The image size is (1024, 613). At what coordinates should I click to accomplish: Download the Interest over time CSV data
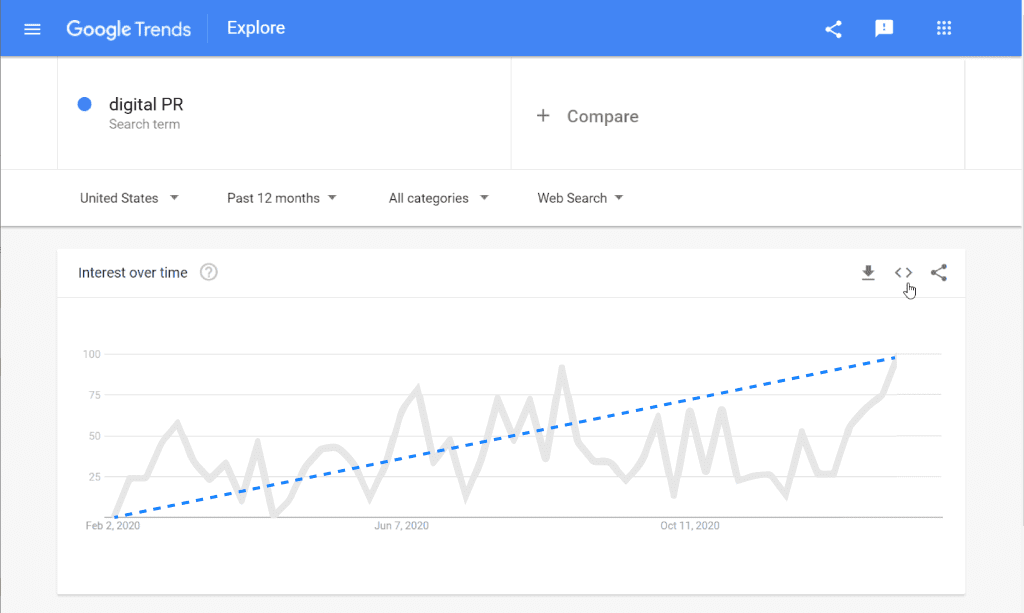[x=868, y=271]
